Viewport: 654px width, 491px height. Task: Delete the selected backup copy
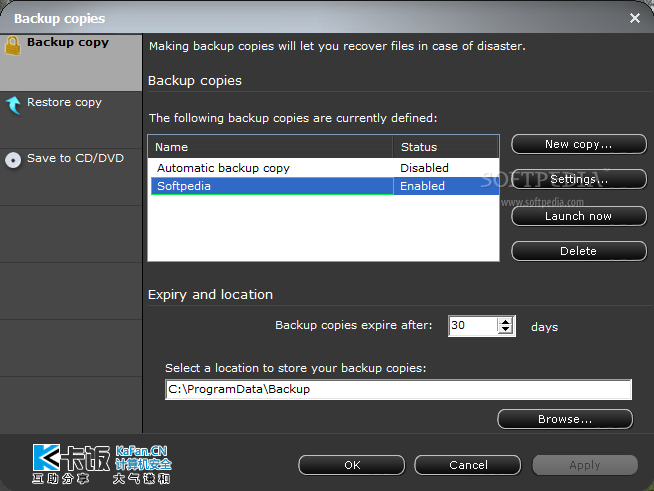[579, 251]
